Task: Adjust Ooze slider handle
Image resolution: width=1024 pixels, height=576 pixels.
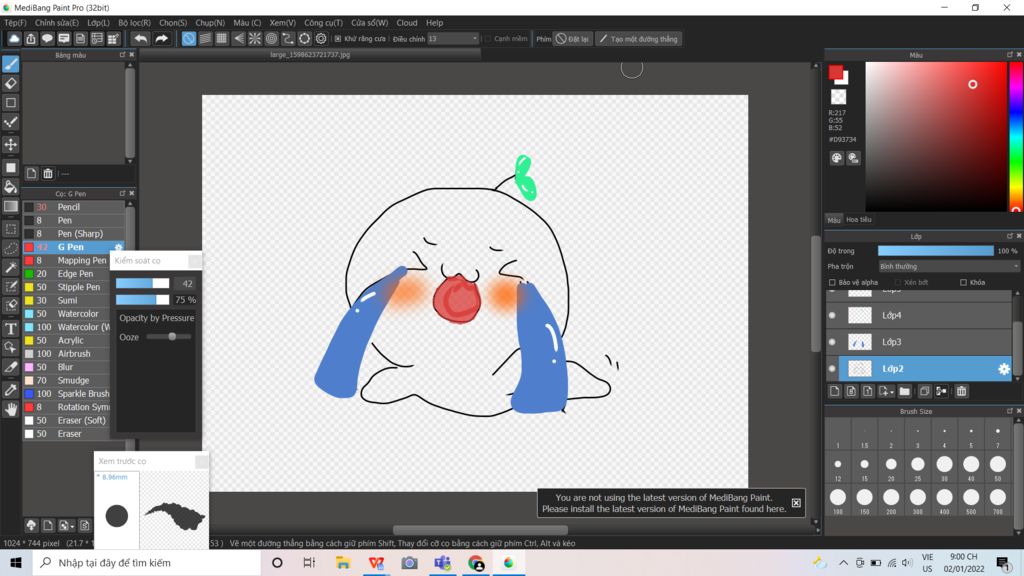Action: click(x=172, y=337)
